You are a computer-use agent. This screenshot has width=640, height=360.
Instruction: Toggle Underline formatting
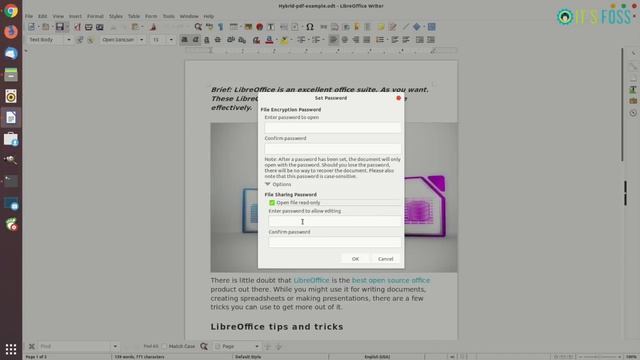click(207, 40)
